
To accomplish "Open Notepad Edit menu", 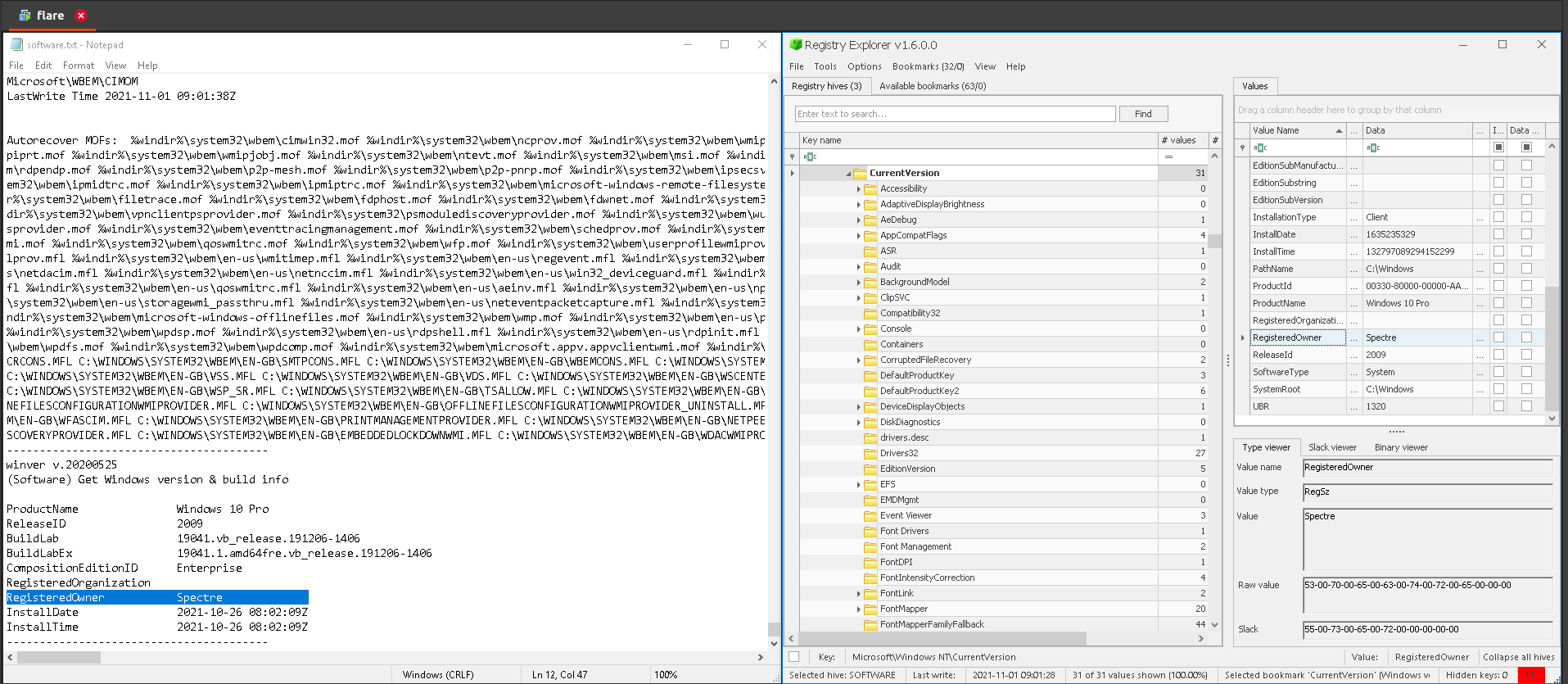I will point(43,66).
